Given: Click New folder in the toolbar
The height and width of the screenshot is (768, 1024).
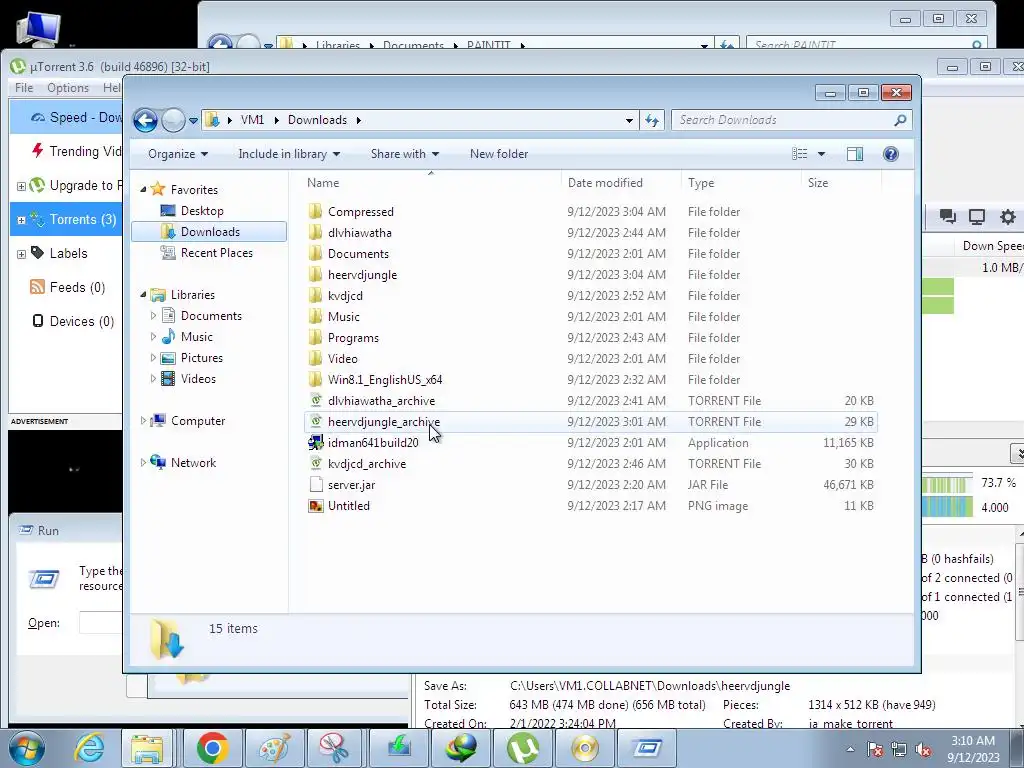Looking at the screenshot, I should pyautogui.click(x=499, y=153).
